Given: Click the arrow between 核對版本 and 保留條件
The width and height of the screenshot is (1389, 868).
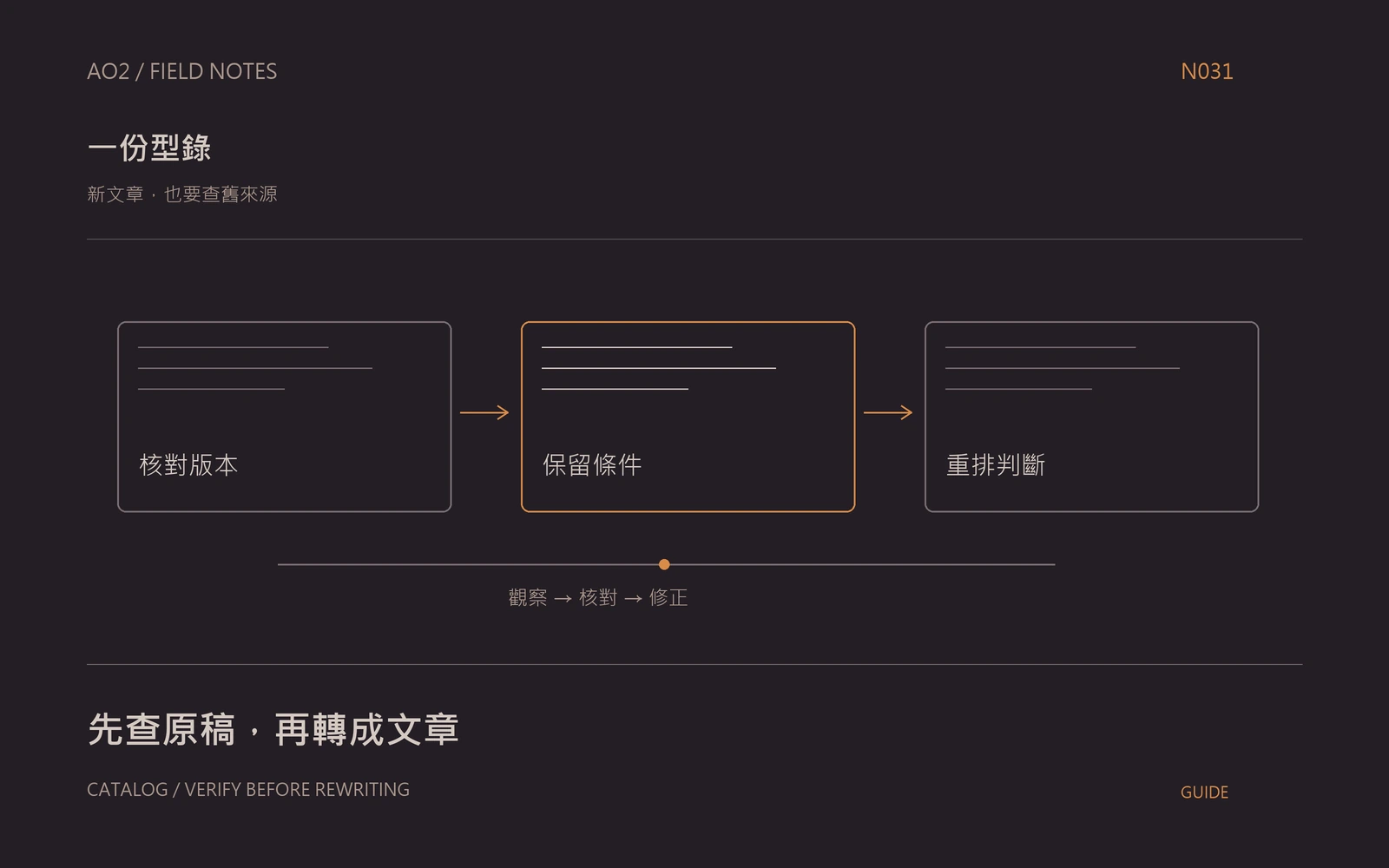Looking at the screenshot, I should tap(484, 412).
